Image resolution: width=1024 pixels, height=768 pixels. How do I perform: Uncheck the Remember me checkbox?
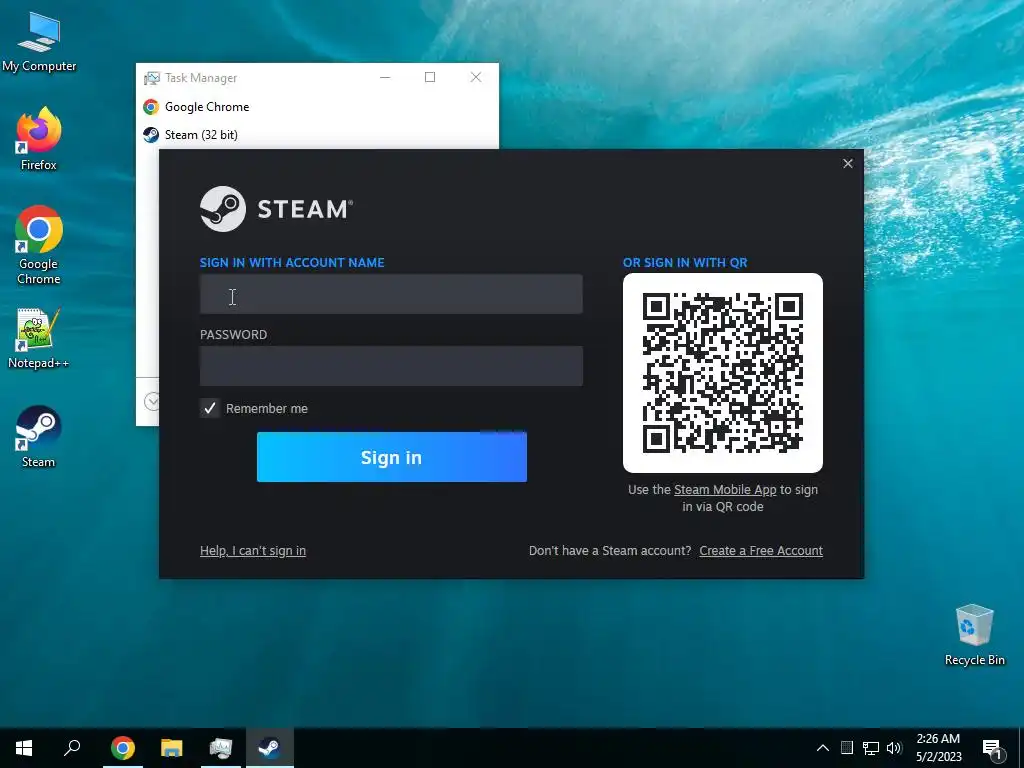210,408
